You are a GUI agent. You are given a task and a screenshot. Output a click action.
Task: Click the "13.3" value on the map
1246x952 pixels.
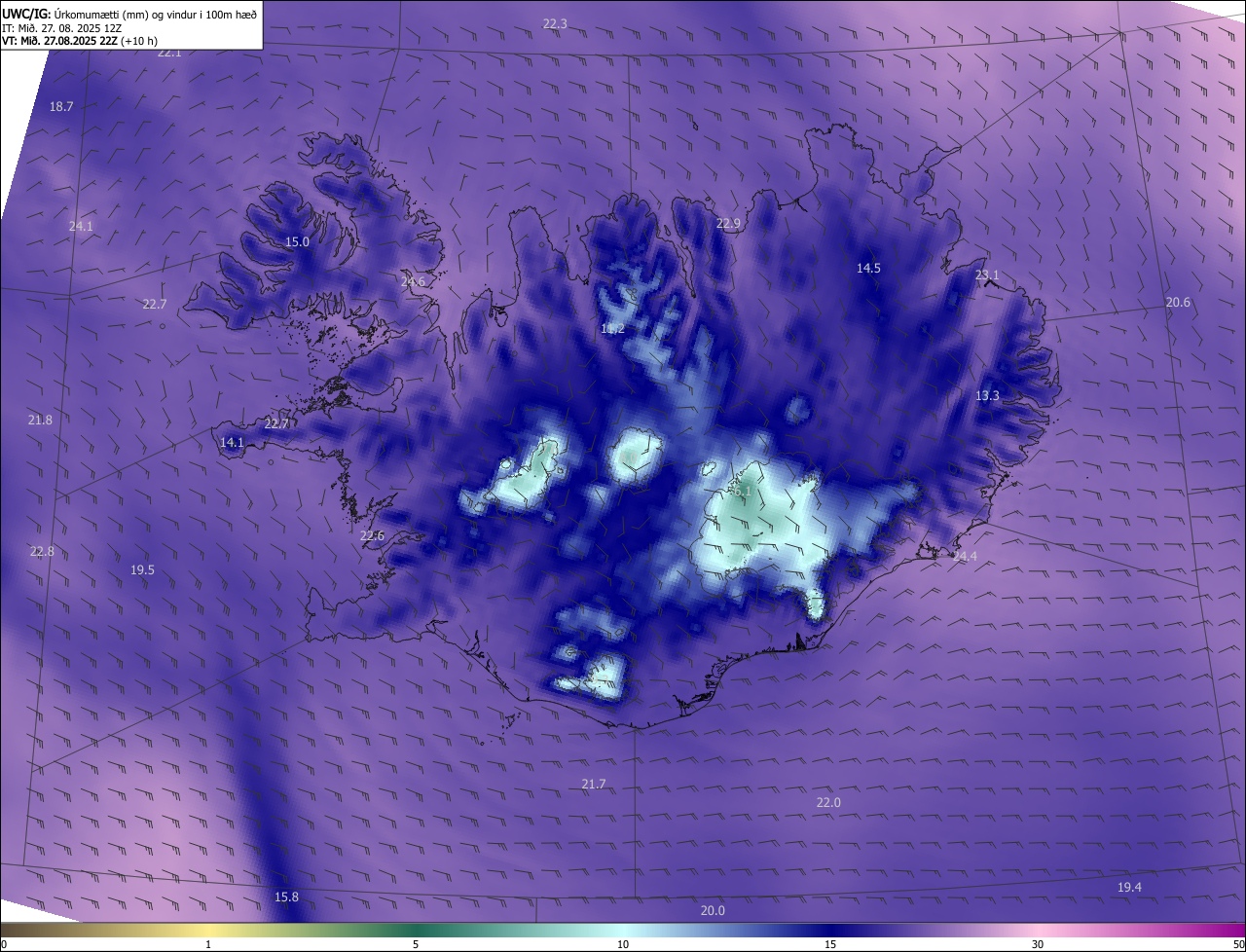[x=987, y=395]
